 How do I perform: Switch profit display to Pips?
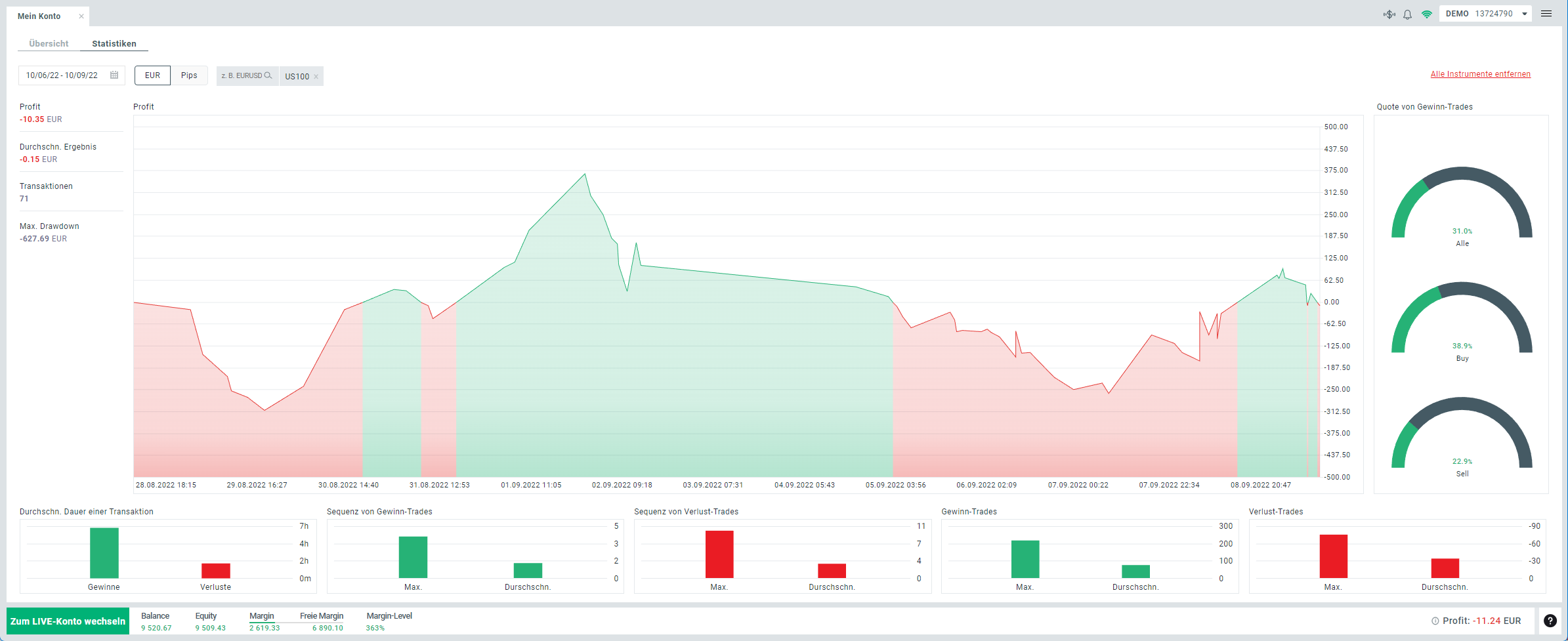click(x=189, y=75)
